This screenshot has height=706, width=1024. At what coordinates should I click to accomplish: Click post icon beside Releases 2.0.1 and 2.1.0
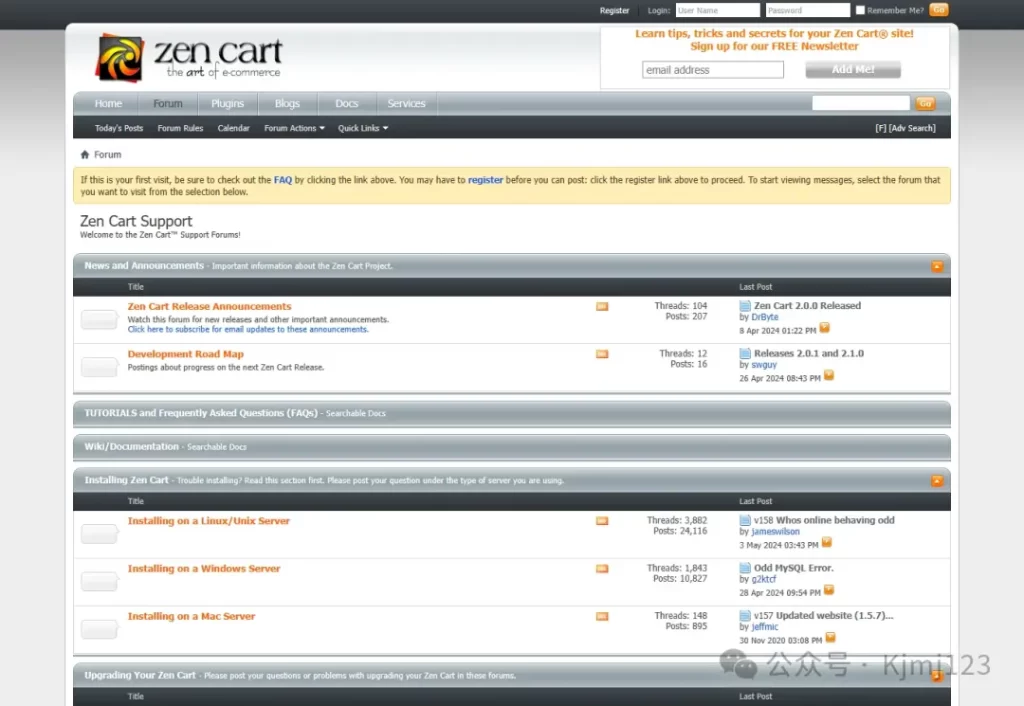pyautogui.click(x=744, y=353)
